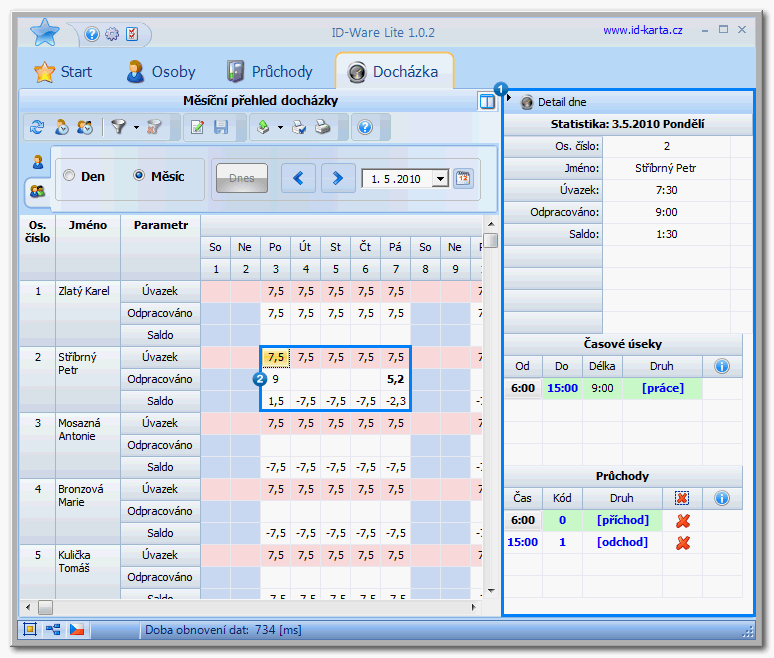Open the date picker dropdown arrow
The width and height of the screenshot is (774, 658).
point(440,179)
